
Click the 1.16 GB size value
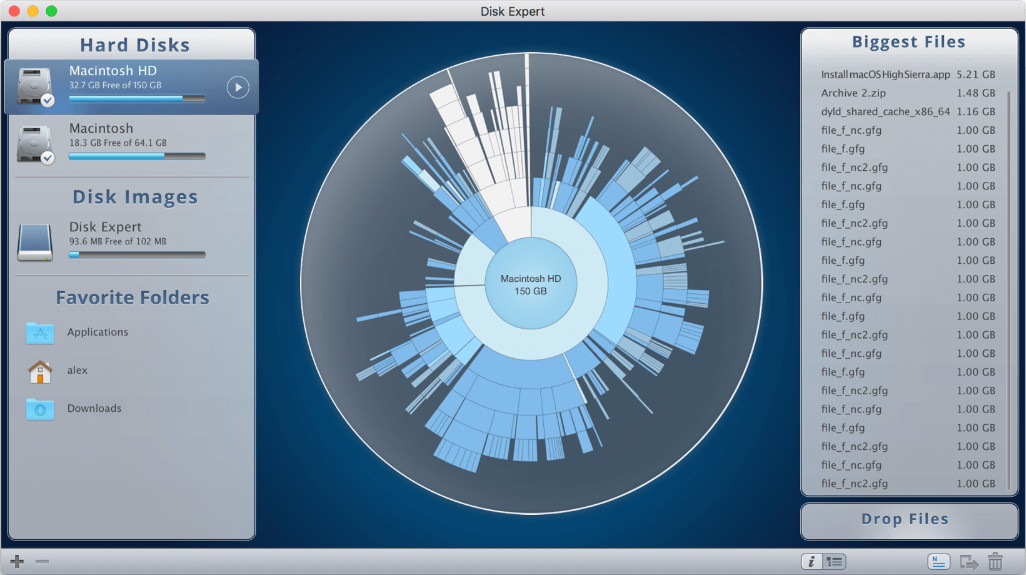976,112
